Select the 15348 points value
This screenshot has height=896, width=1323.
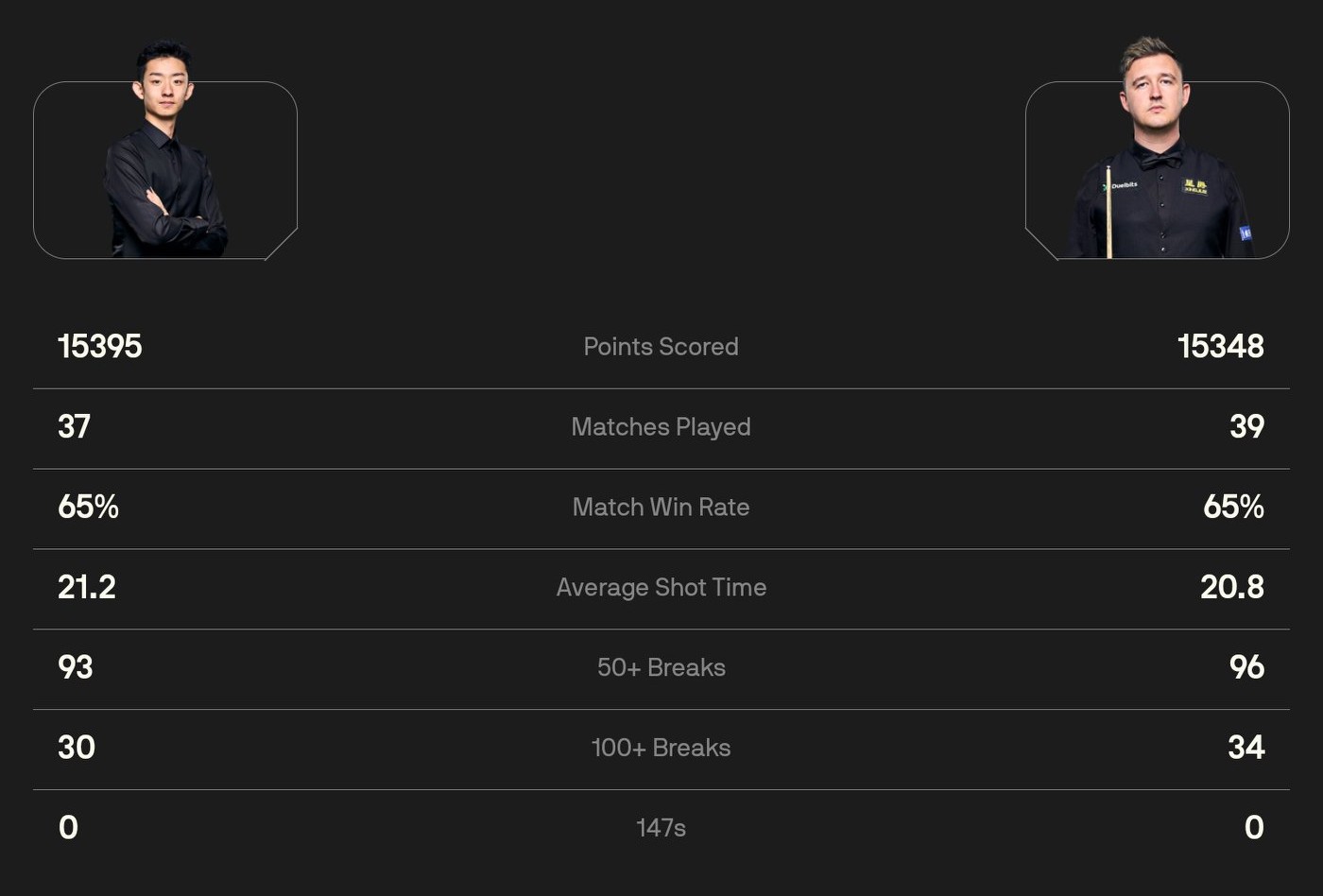point(1220,347)
